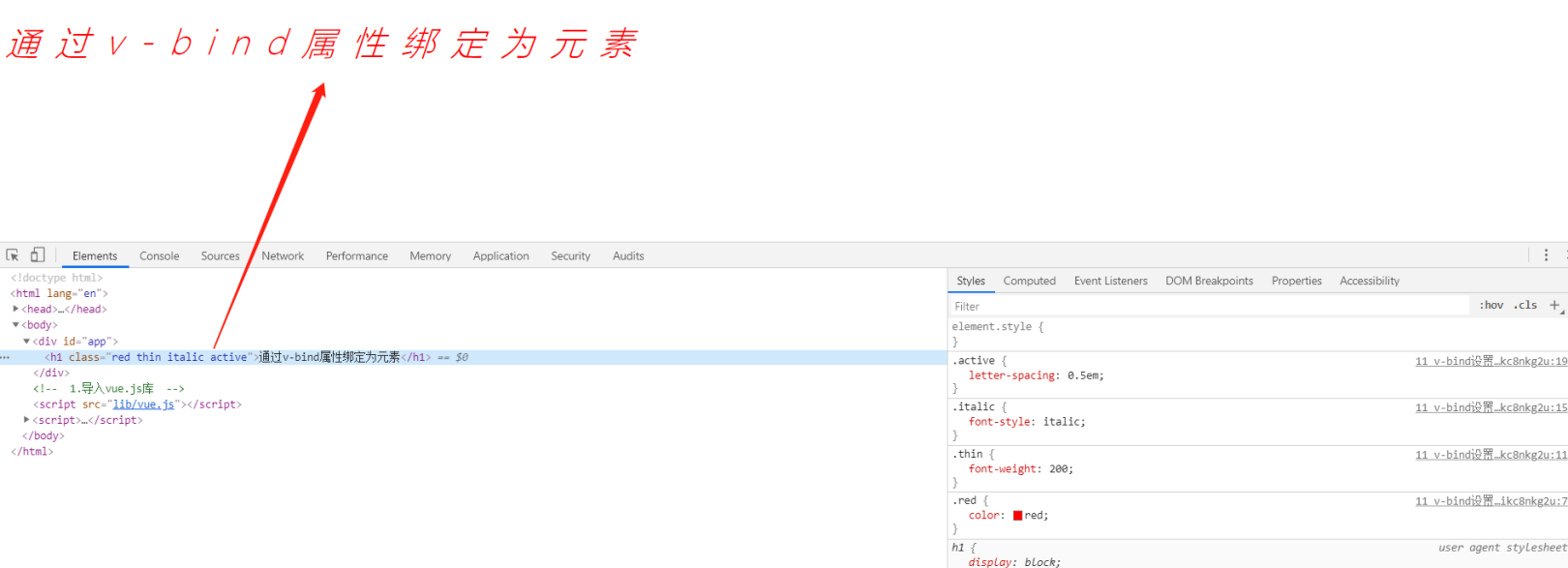Viewport: 1568px width, 568px height.
Task: Open source link for .thin rule line 11
Action: (1491, 455)
